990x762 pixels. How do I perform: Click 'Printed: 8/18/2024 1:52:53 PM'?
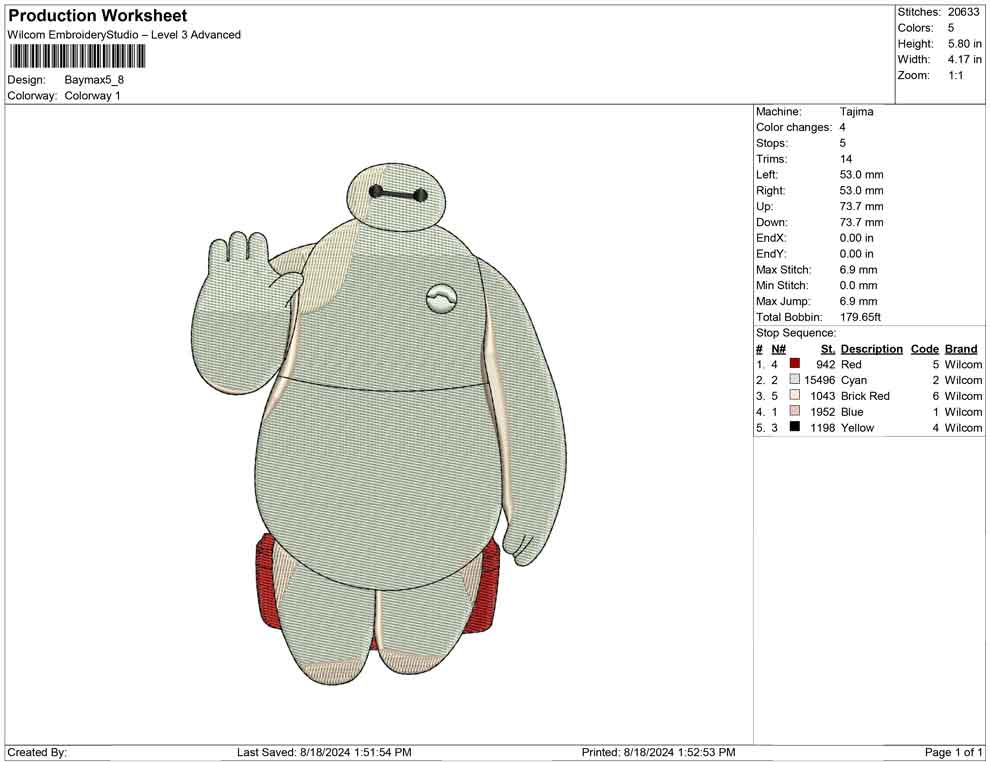pos(658,752)
